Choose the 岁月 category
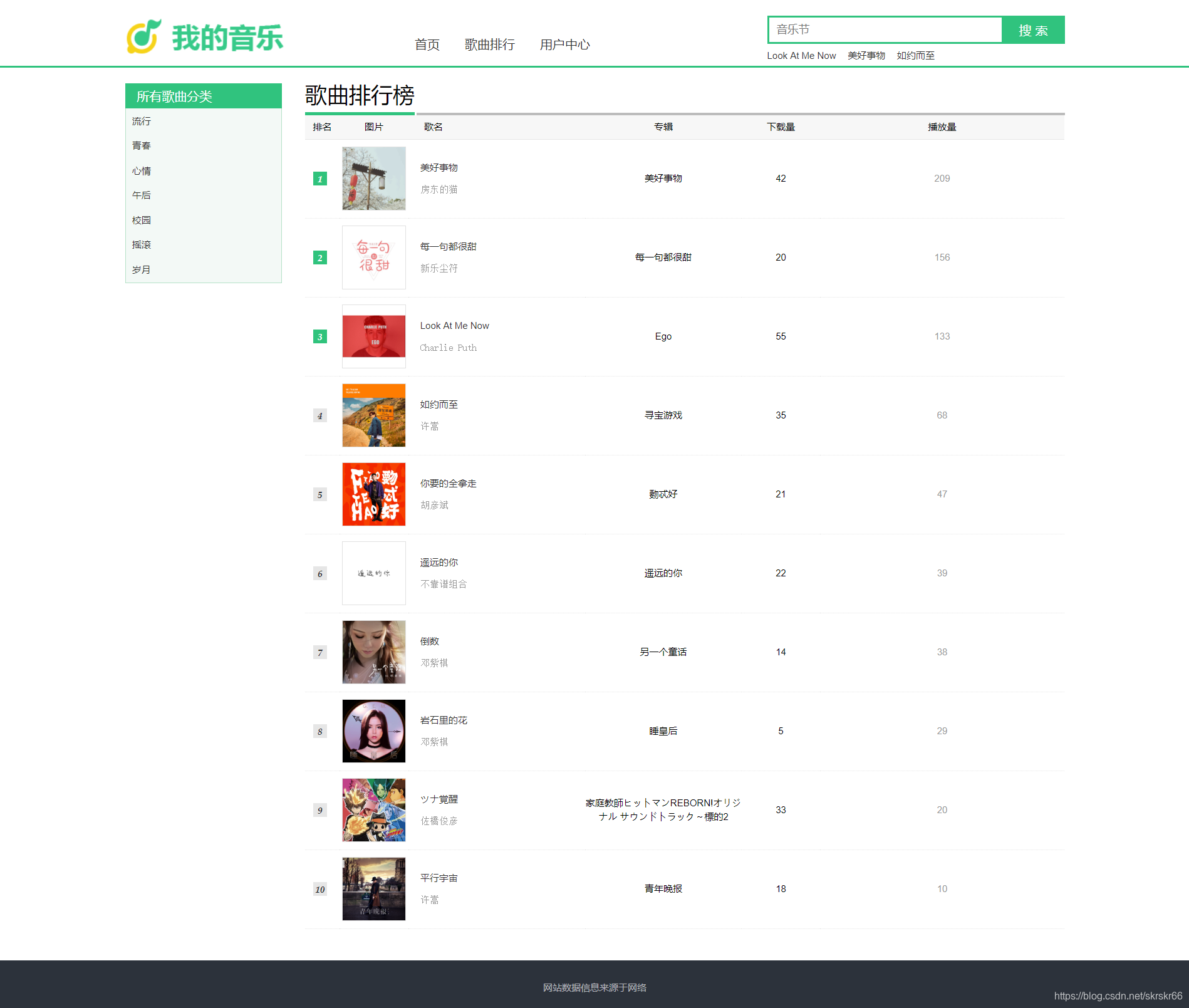 tap(142, 269)
